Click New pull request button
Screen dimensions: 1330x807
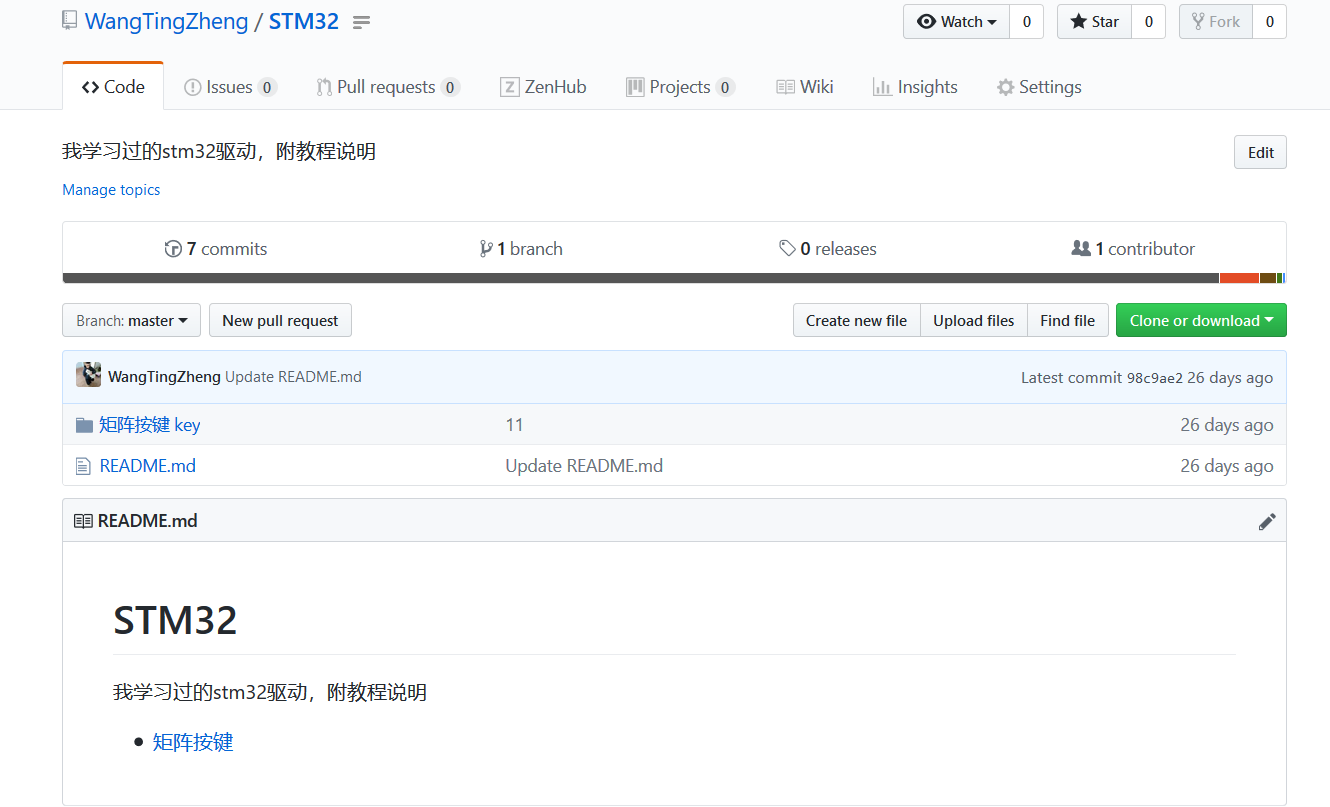pos(280,320)
